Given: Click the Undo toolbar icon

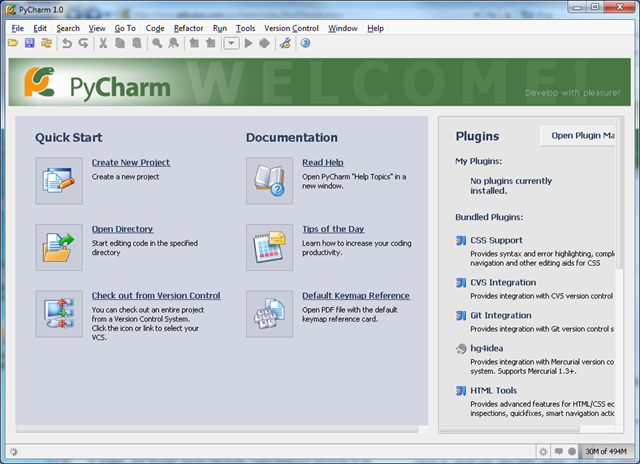Looking at the screenshot, I should click(67, 43).
